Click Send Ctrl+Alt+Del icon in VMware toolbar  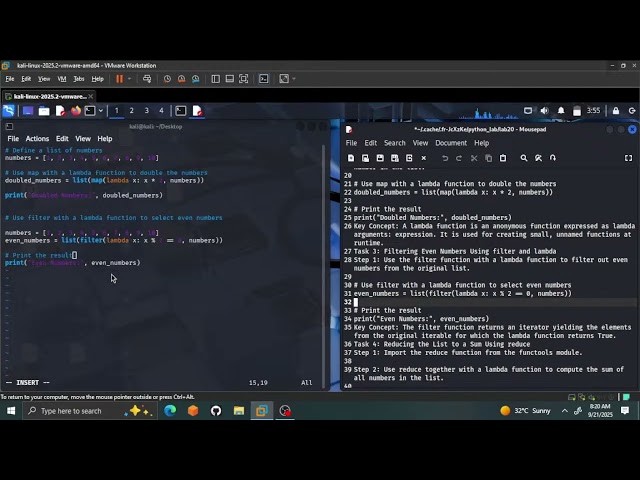pyautogui.click(x=147, y=79)
